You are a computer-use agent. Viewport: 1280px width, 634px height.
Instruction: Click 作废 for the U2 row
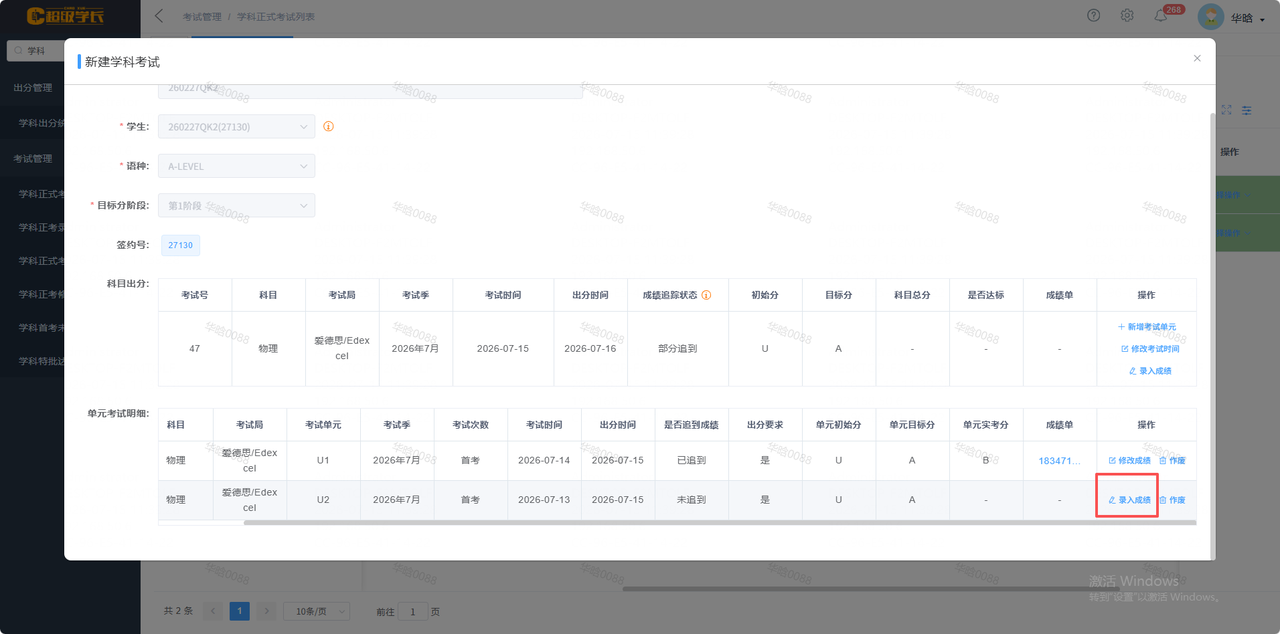pyautogui.click(x=1172, y=500)
